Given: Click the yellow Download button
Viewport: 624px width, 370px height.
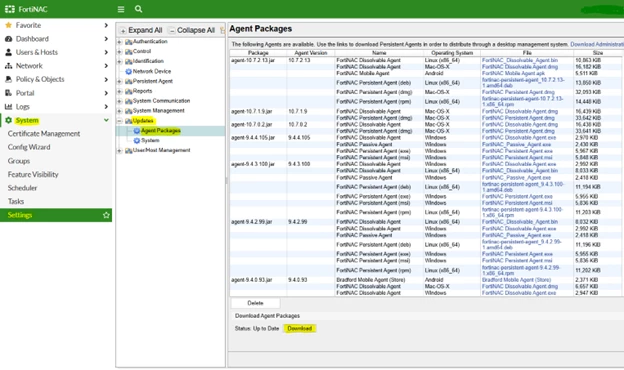Looking at the screenshot, I should 300,328.
